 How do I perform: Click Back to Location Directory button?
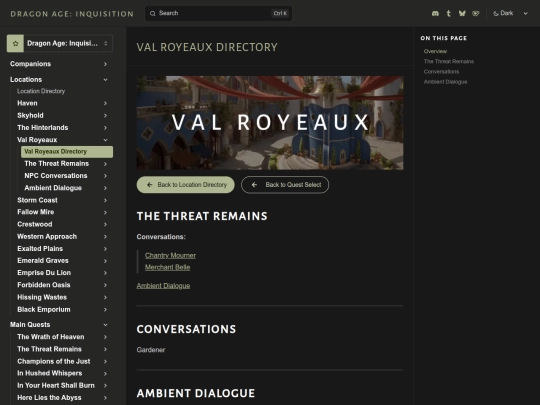[x=186, y=185]
